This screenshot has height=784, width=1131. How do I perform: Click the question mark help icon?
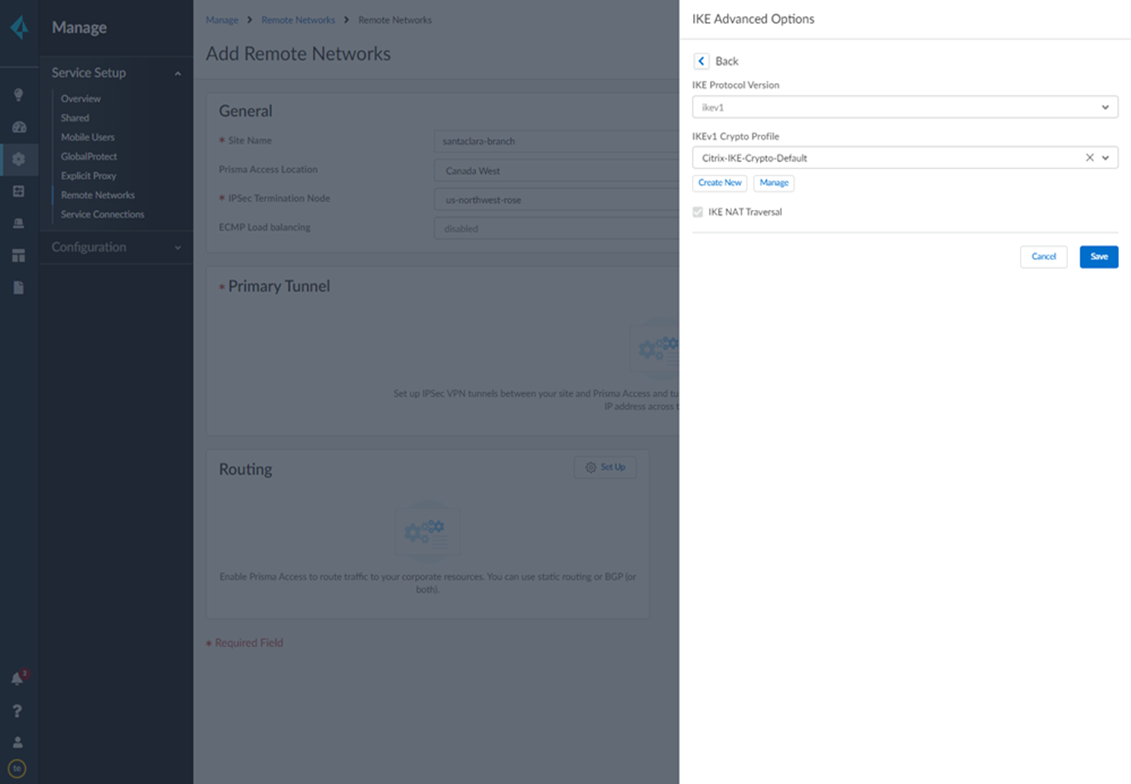pos(17,711)
